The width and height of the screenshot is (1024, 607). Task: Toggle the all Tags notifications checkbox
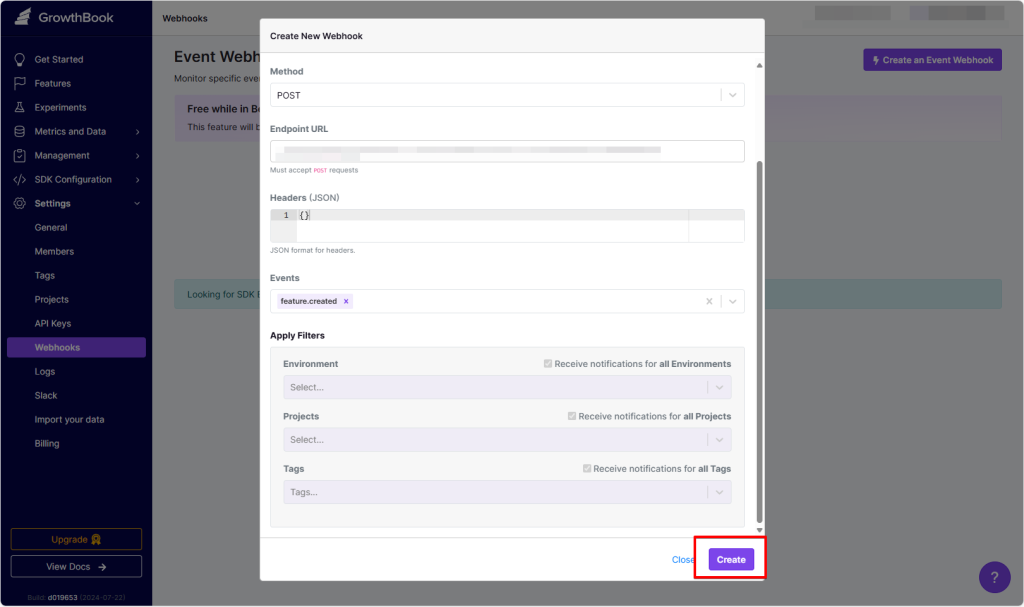coord(586,469)
